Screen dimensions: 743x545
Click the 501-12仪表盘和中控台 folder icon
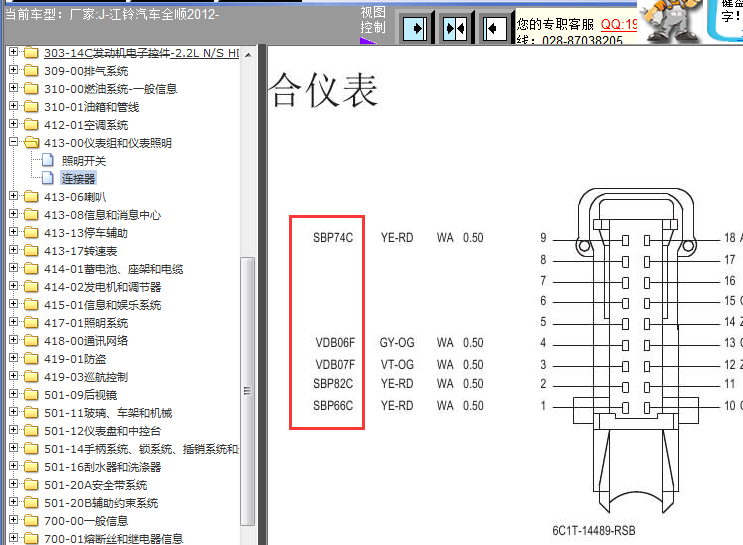[x=31, y=431]
